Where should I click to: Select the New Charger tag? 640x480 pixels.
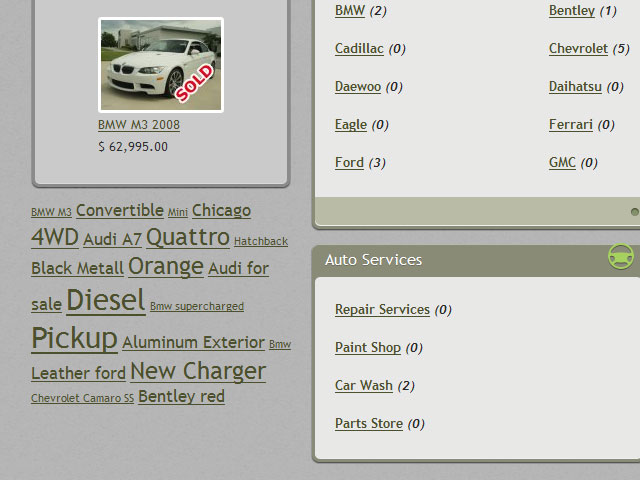(198, 371)
